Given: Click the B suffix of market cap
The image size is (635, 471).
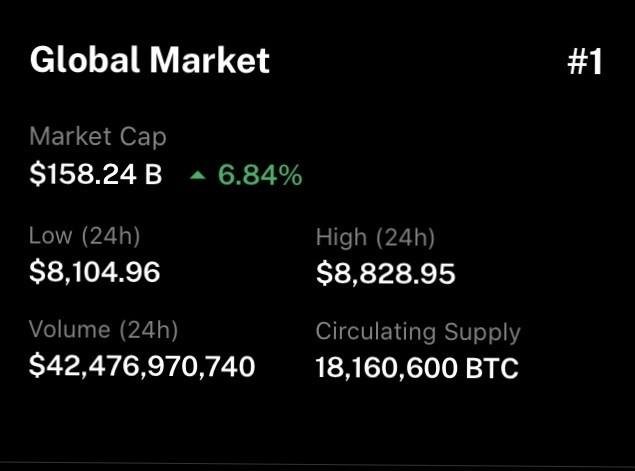Looking at the screenshot, I should tap(153, 175).
